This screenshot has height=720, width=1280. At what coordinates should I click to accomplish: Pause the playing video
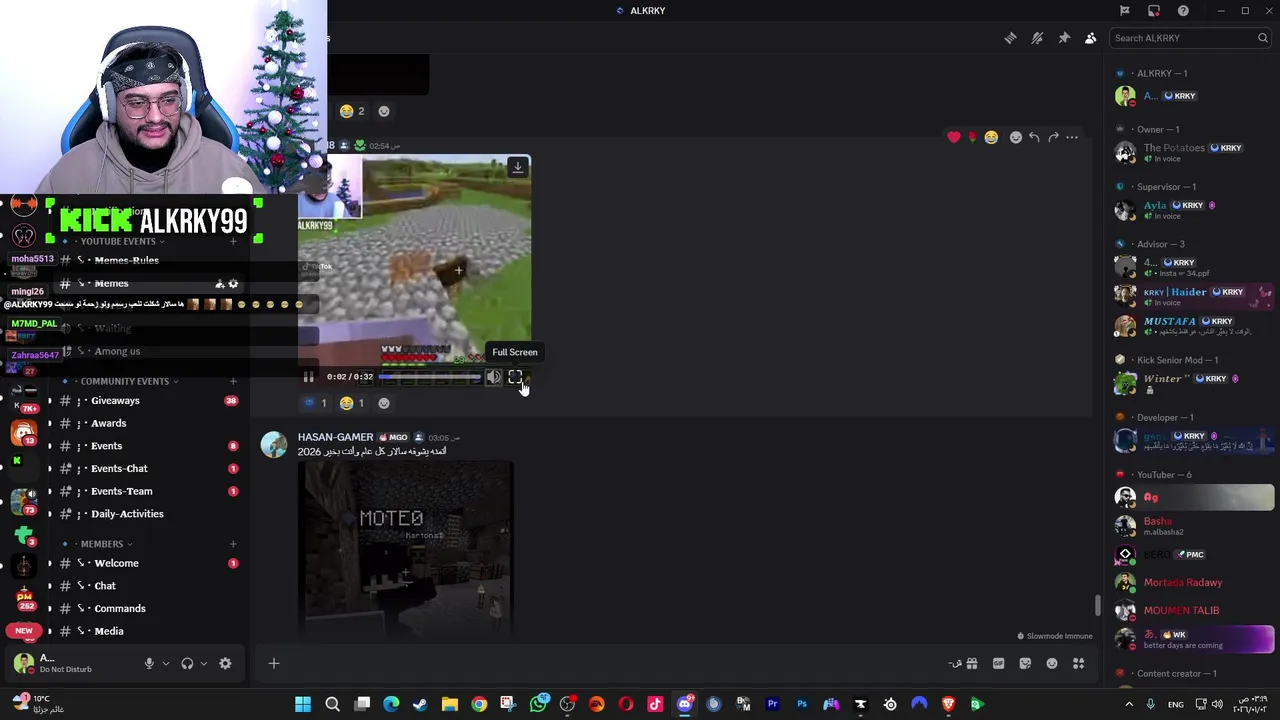coord(309,377)
